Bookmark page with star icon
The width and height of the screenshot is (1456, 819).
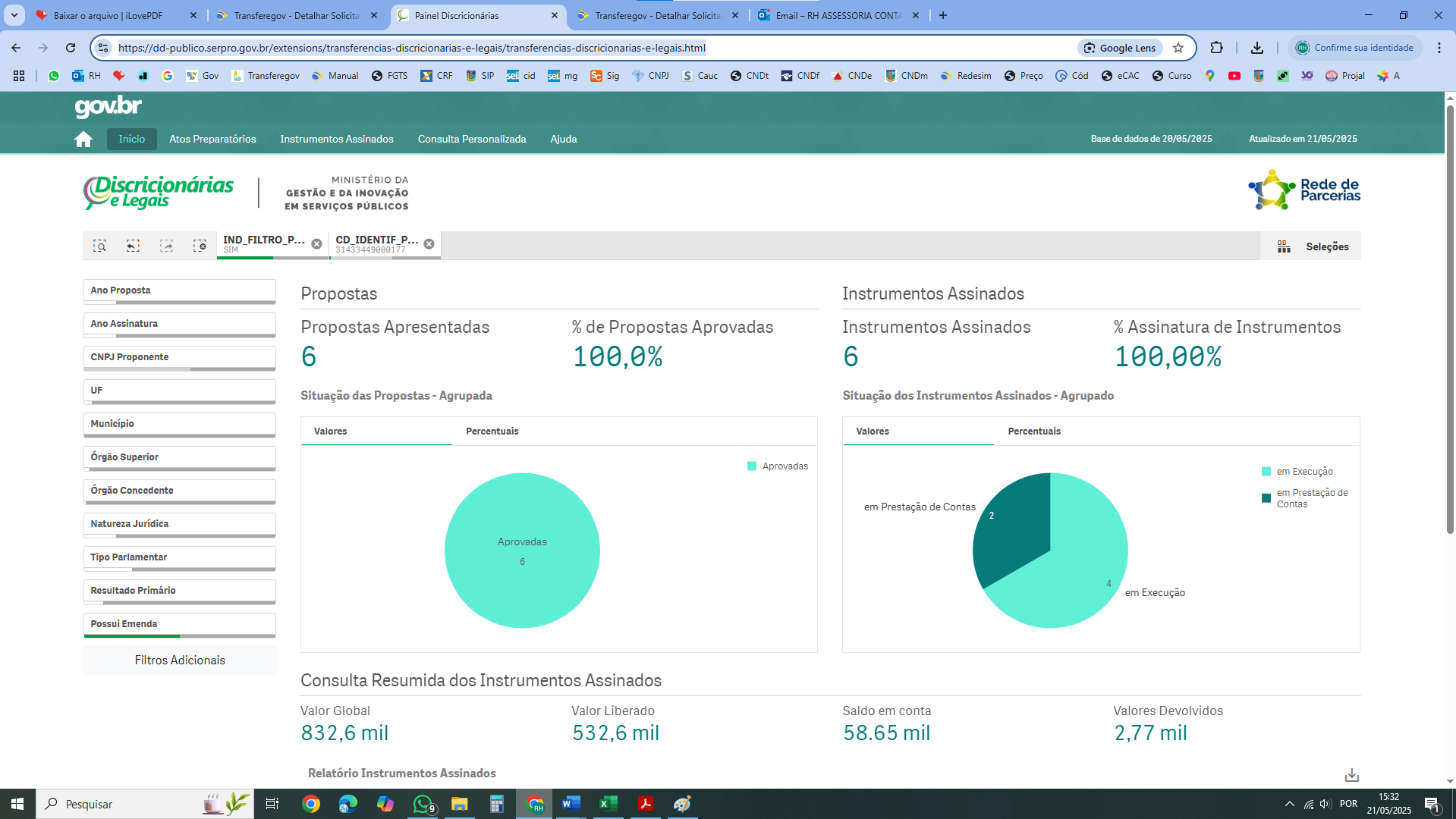[1178, 48]
